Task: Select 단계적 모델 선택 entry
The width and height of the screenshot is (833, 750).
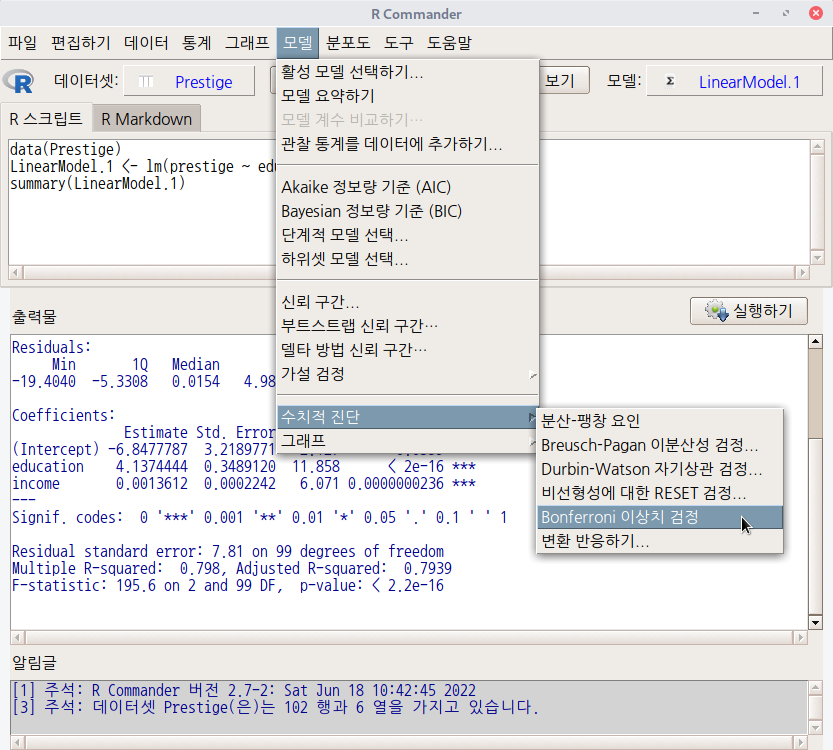Action: point(407,235)
